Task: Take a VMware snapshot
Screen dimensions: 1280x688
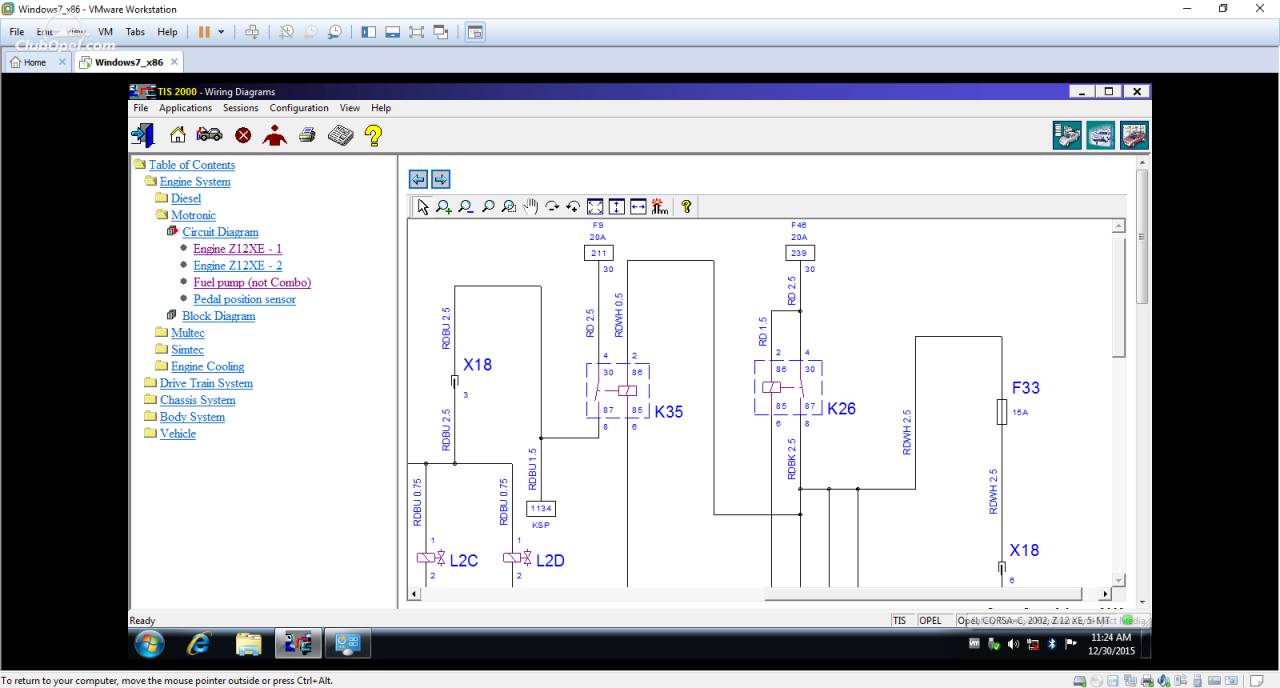Action: (287, 32)
